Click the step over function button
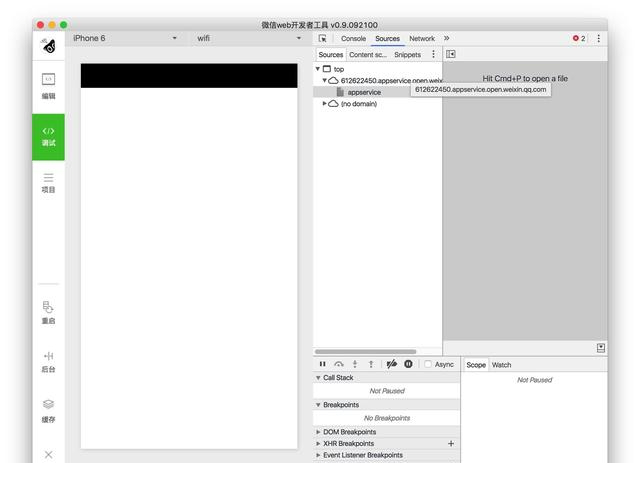Viewport: 640px width, 481px height. pyautogui.click(x=339, y=364)
